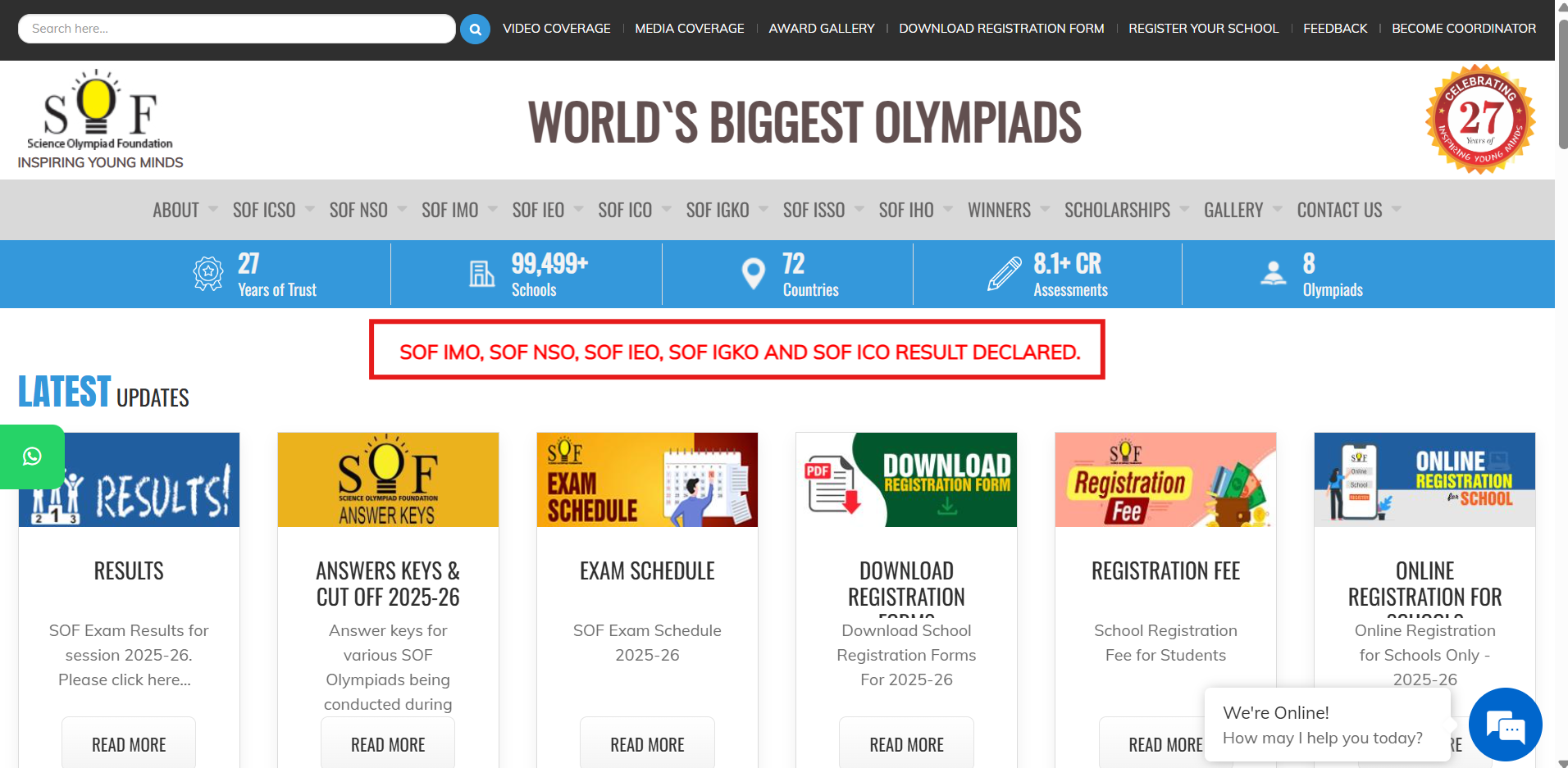Open the Results banner thumbnail
Viewport: 1568px width, 768px height.
[130, 479]
